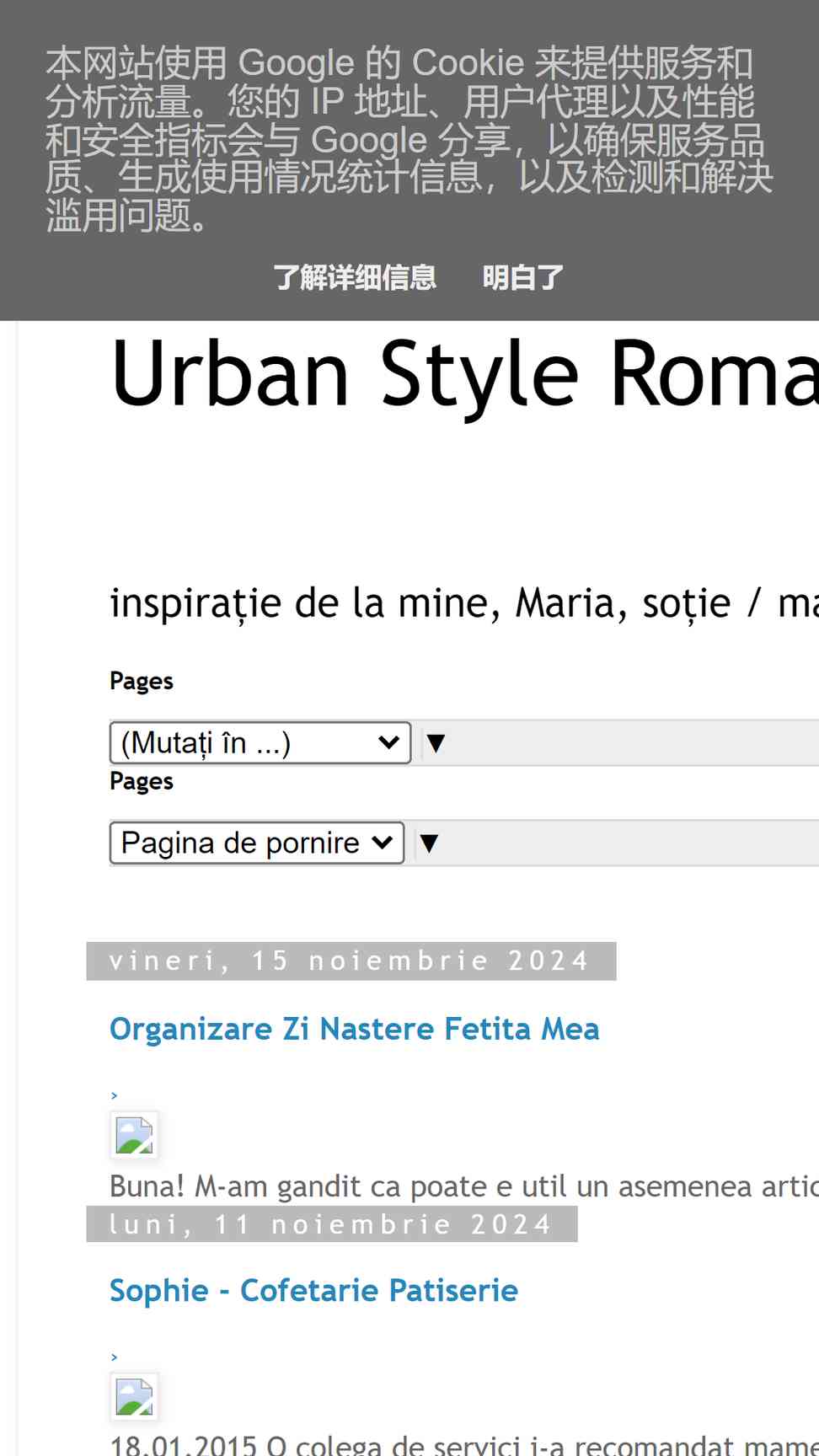This screenshot has height=1456, width=819.
Task: Open the Pagina de pornire dropdown
Action: point(257,843)
